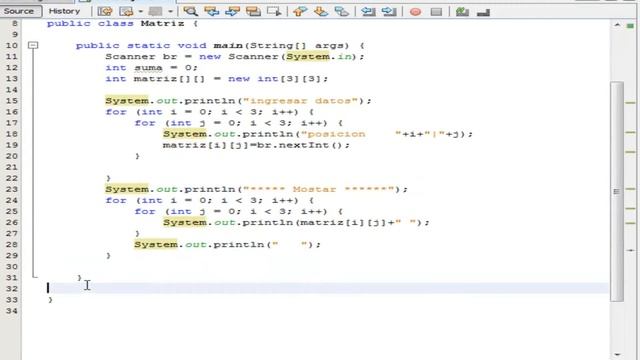Click the Find Selection magnifier icon

tap(190, 11)
